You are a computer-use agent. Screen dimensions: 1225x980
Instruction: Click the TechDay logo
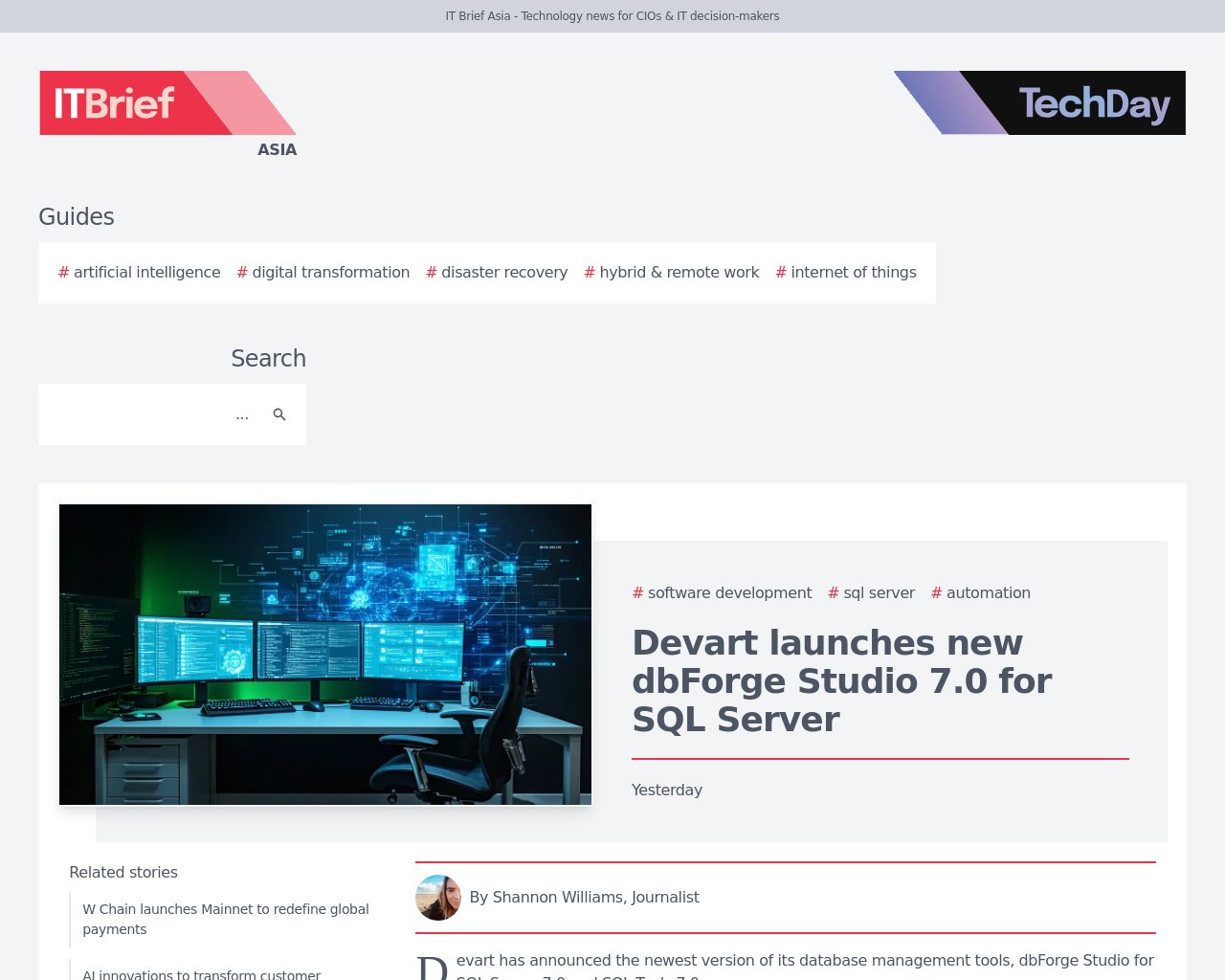point(1039,102)
